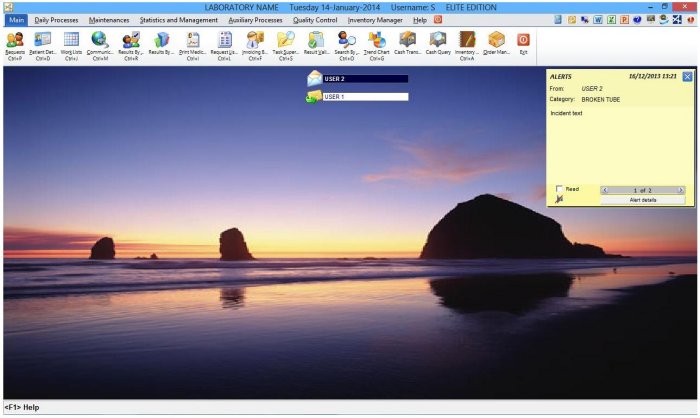
Task: Open the Quality Control menu
Action: point(315,19)
